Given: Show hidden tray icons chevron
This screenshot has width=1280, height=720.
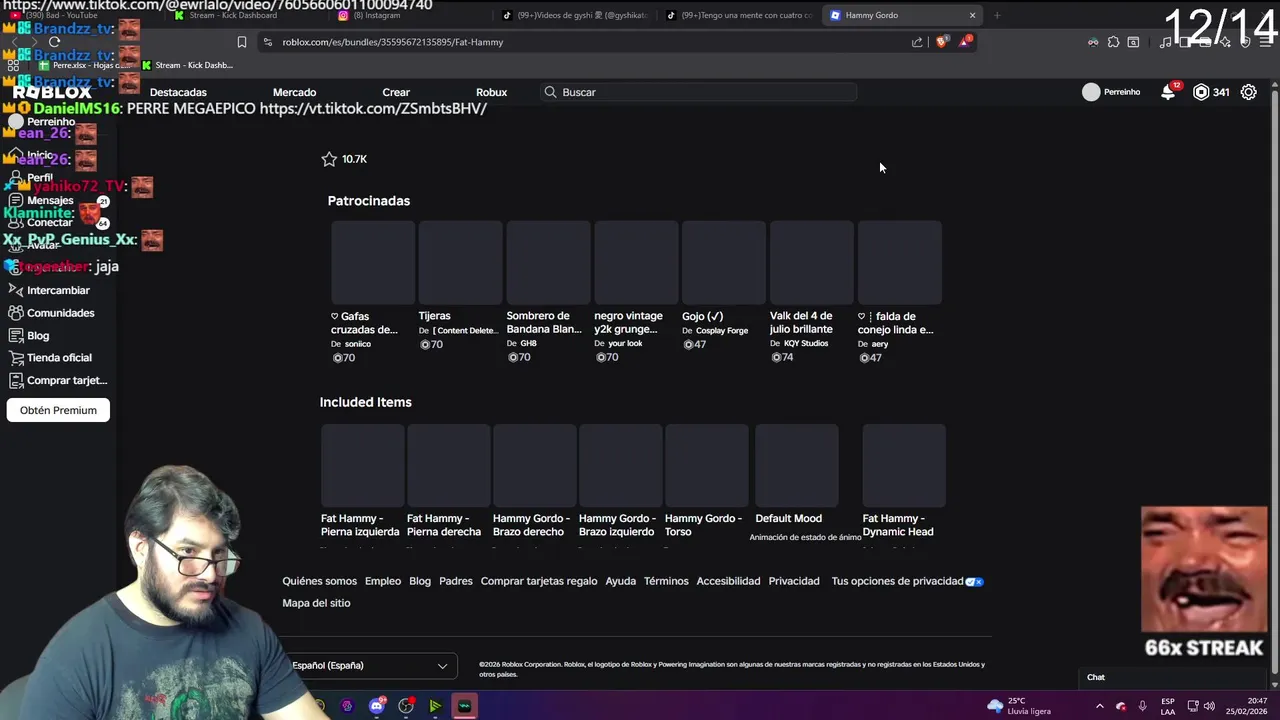Looking at the screenshot, I should [x=1099, y=706].
